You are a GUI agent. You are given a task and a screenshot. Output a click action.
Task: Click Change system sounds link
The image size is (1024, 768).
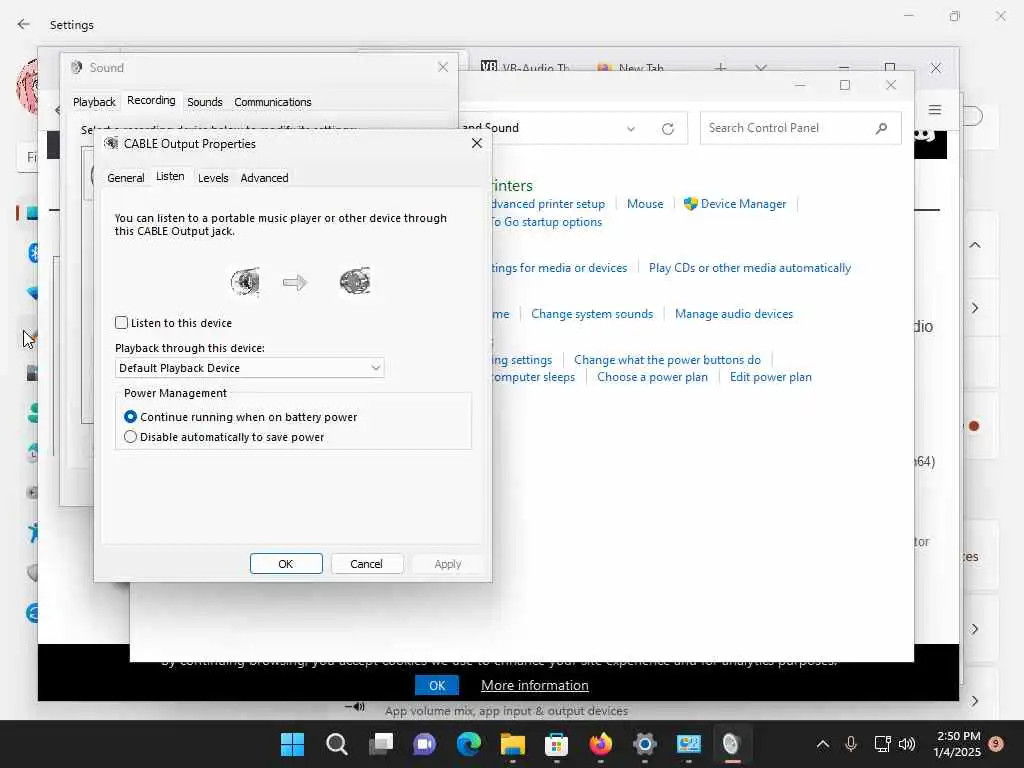pyautogui.click(x=592, y=314)
